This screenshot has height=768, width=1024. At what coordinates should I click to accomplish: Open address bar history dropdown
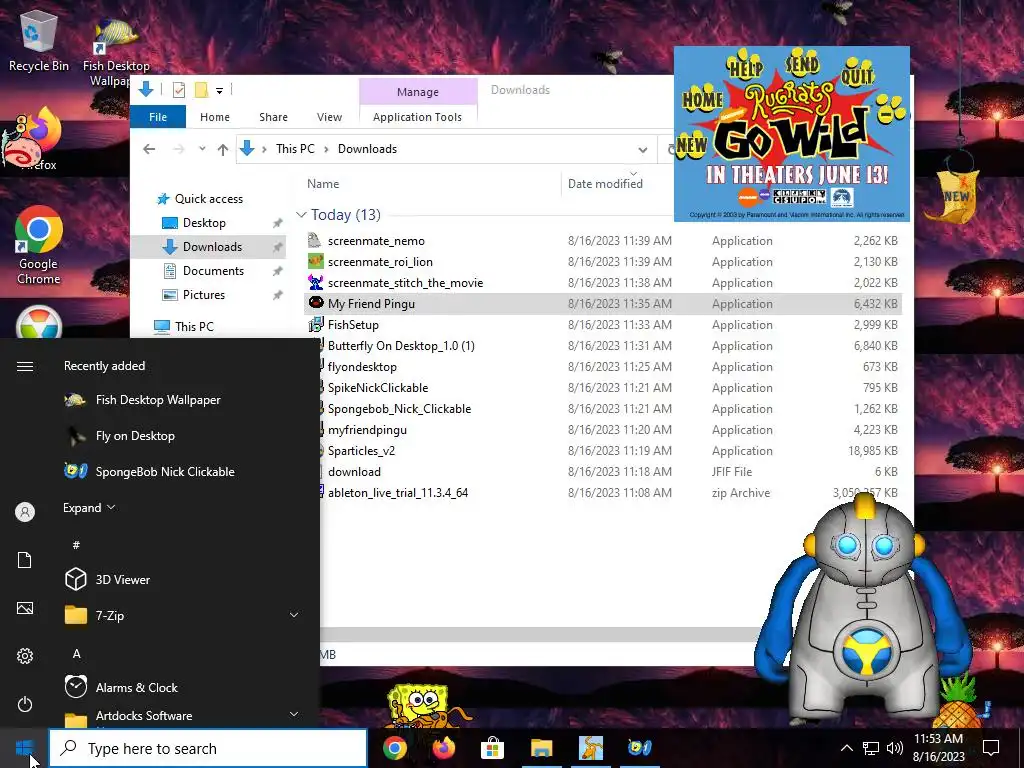point(643,150)
